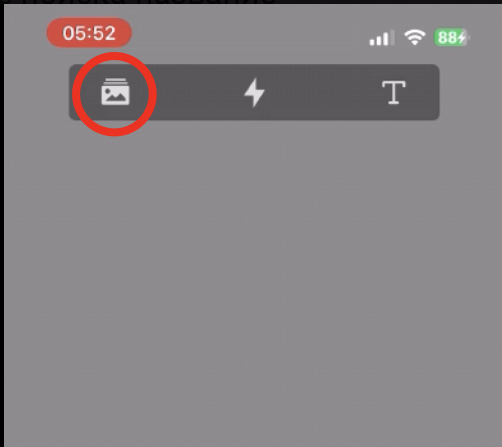Select the leftmost toolbar item, pictures
The width and height of the screenshot is (502, 447).
(x=115, y=92)
